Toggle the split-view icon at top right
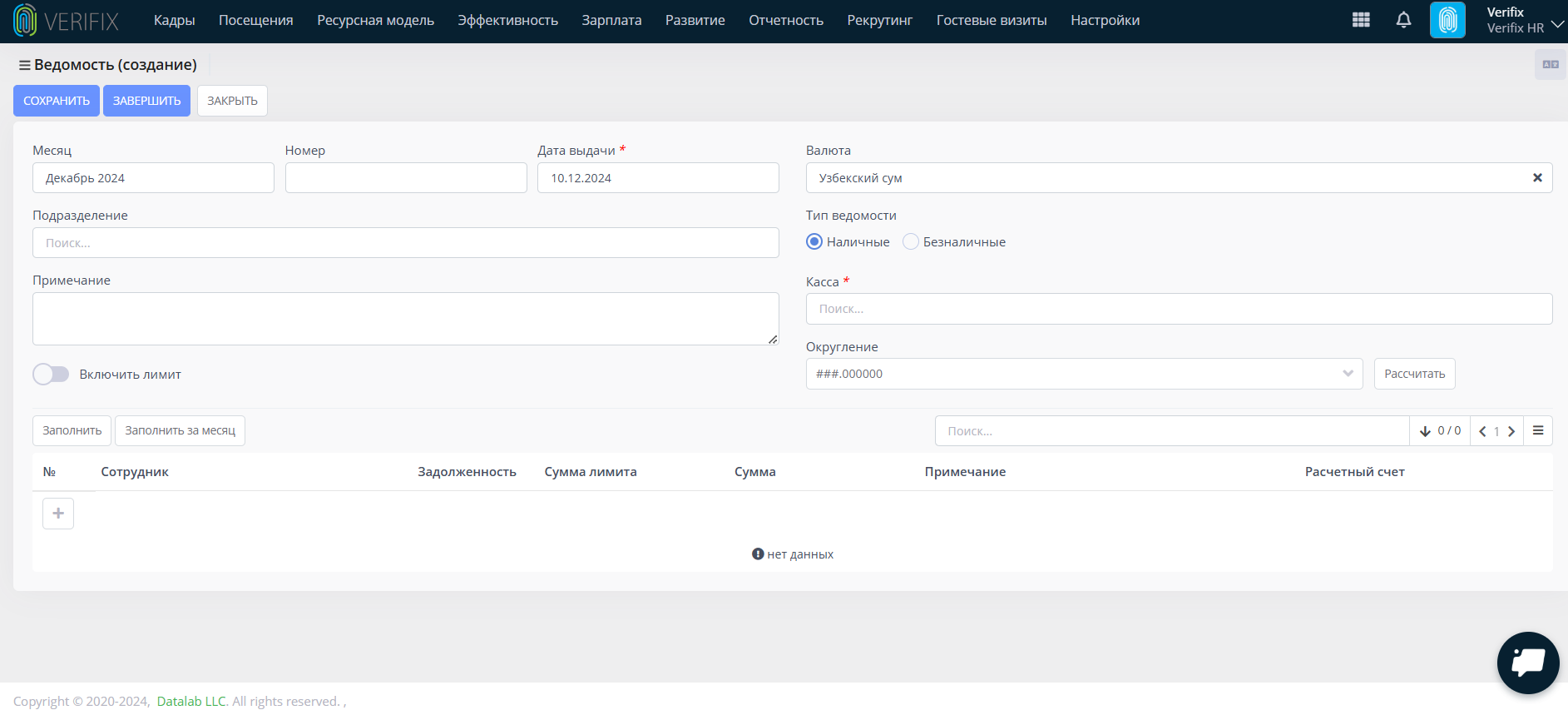The width and height of the screenshot is (1568, 720). [x=1551, y=65]
